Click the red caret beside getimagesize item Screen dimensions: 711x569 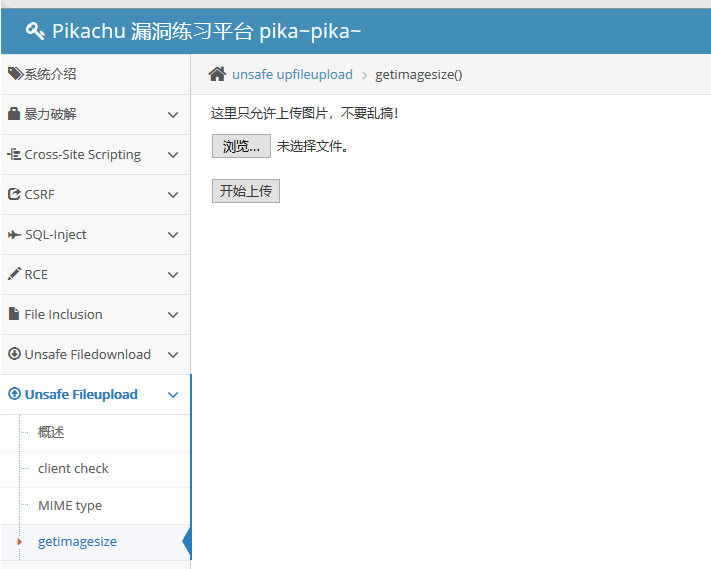[19, 541]
